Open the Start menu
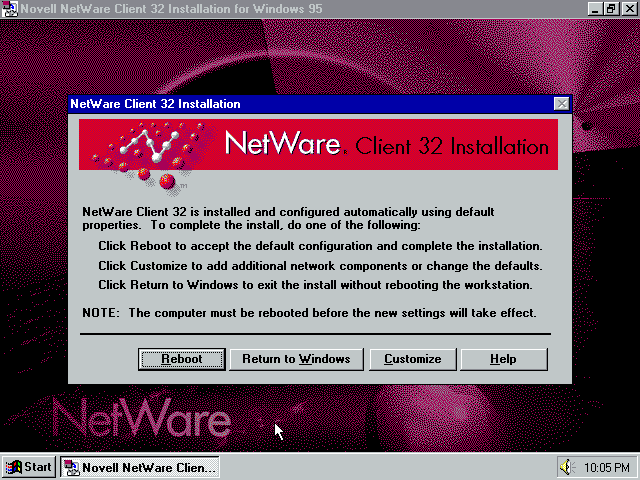The width and height of the screenshot is (640, 480). click(29, 467)
